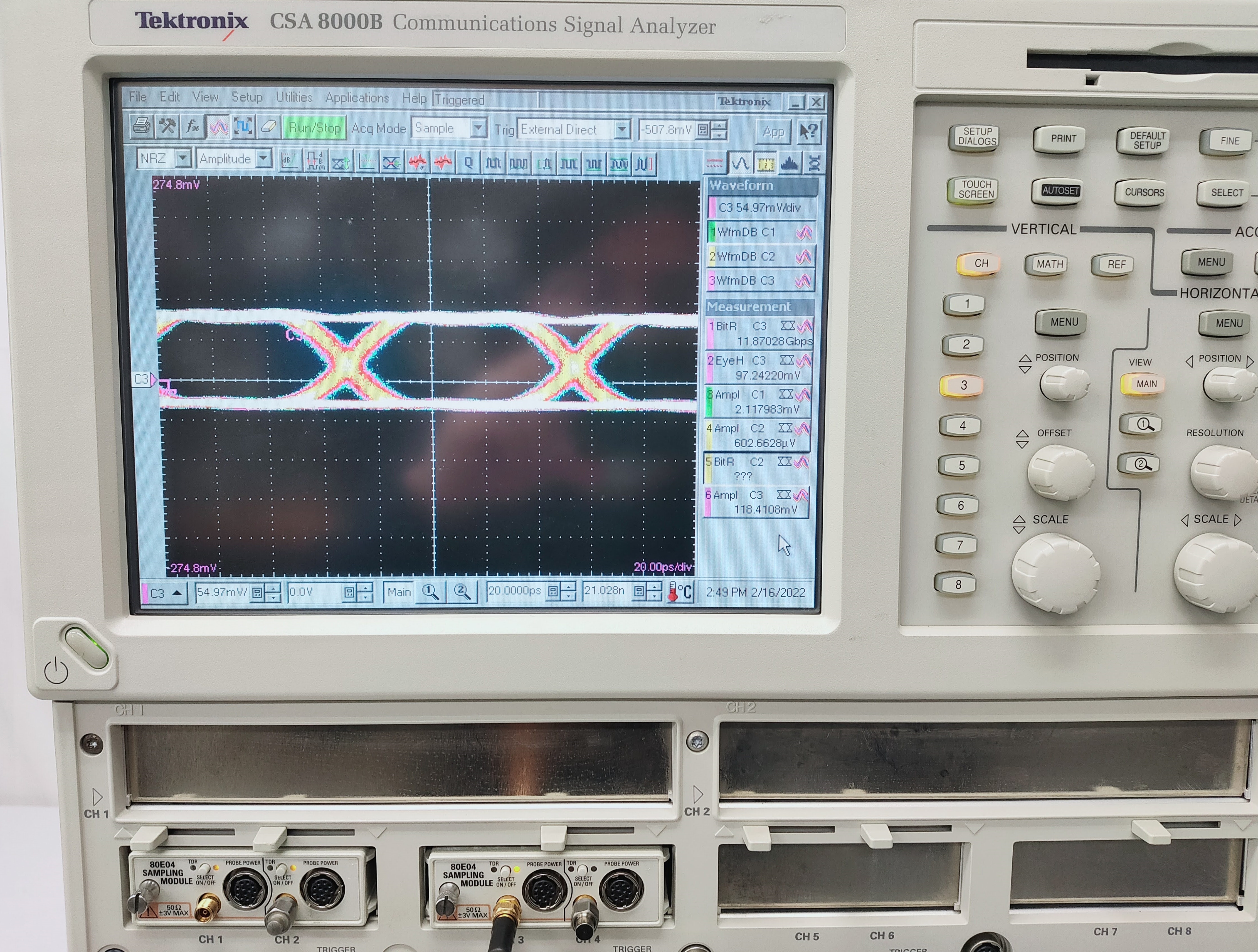The width and height of the screenshot is (1258, 952).
Task: Open keypad icon beside 21.028n field
Action: [639, 591]
